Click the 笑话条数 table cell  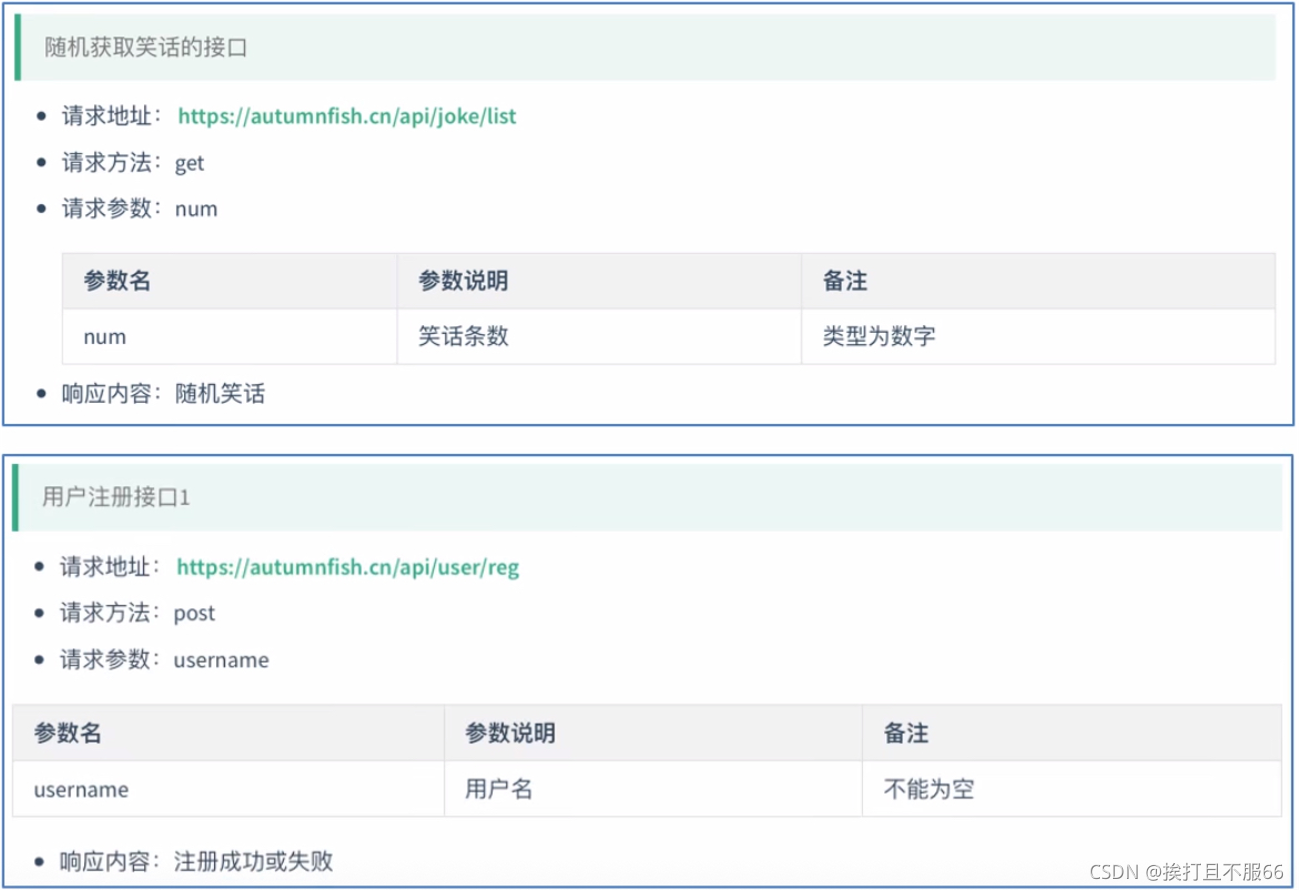599,337
